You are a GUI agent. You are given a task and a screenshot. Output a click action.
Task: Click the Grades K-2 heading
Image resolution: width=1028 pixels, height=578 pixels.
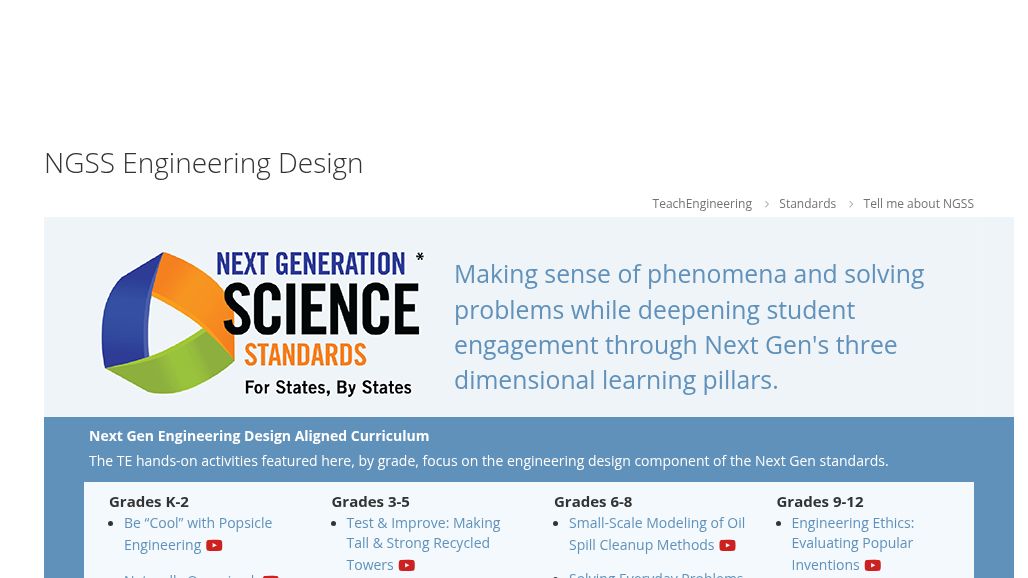[149, 502]
